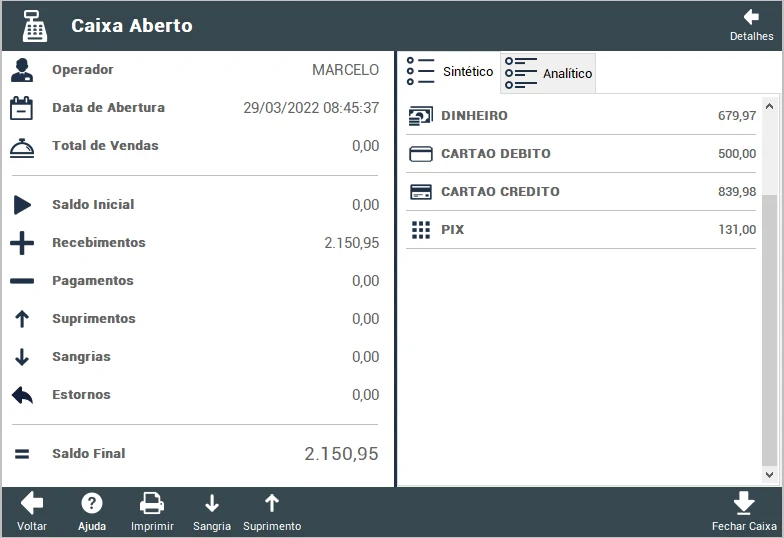Image resolution: width=784 pixels, height=538 pixels.
Task: Switch to the Sintético tab
Action: [450, 72]
